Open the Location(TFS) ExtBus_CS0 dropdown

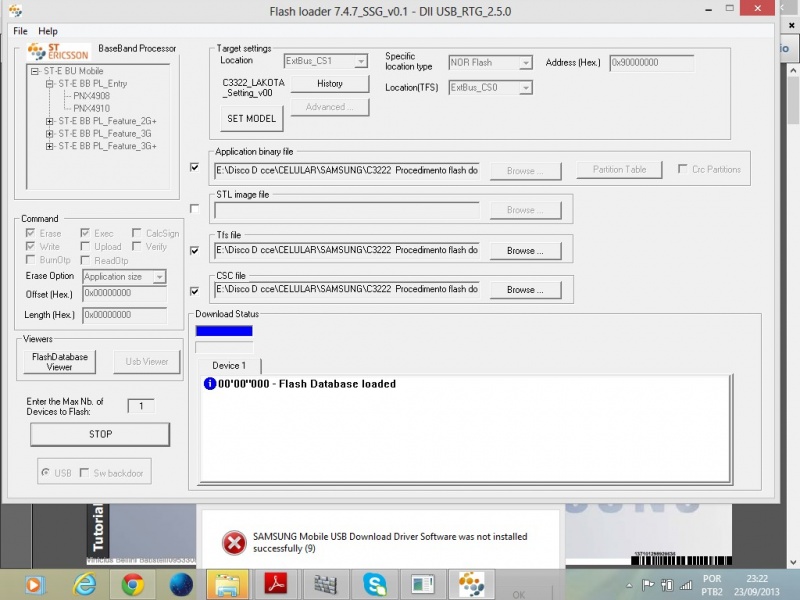[526, 88]
